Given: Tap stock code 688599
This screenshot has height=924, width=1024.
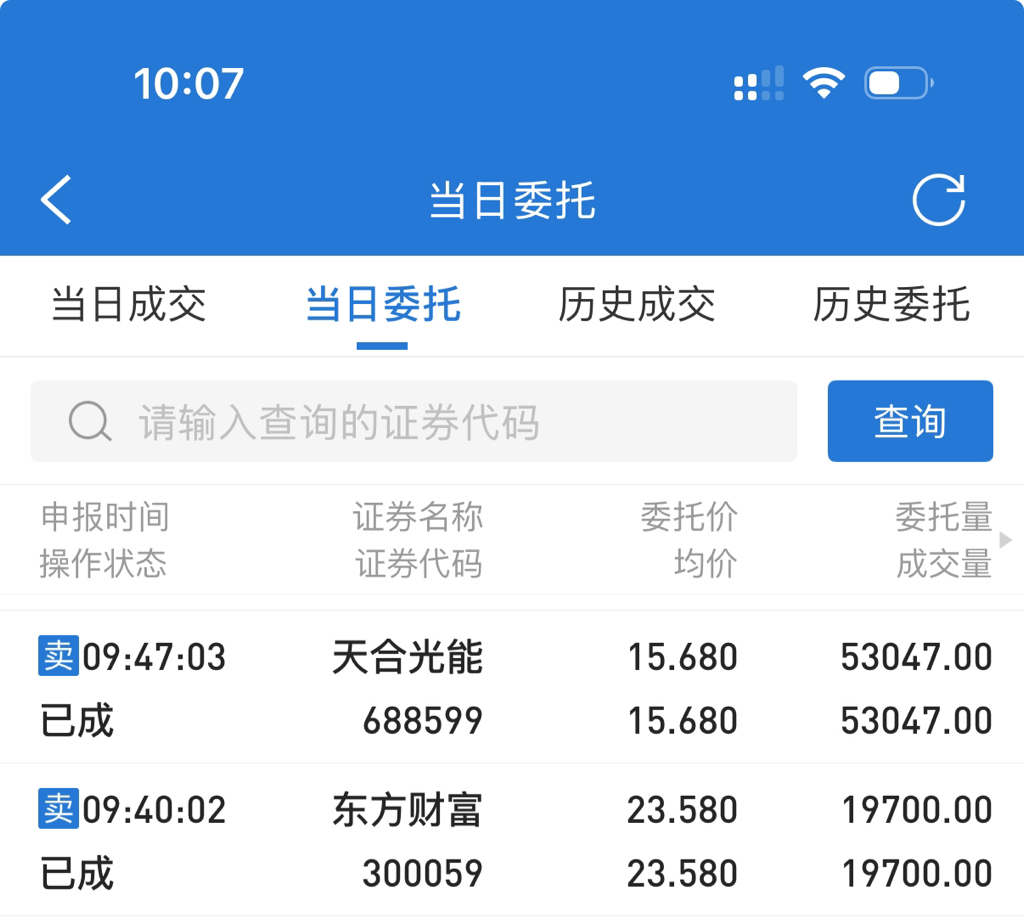Looking at the screenshot, I should [x=423, y=721].
